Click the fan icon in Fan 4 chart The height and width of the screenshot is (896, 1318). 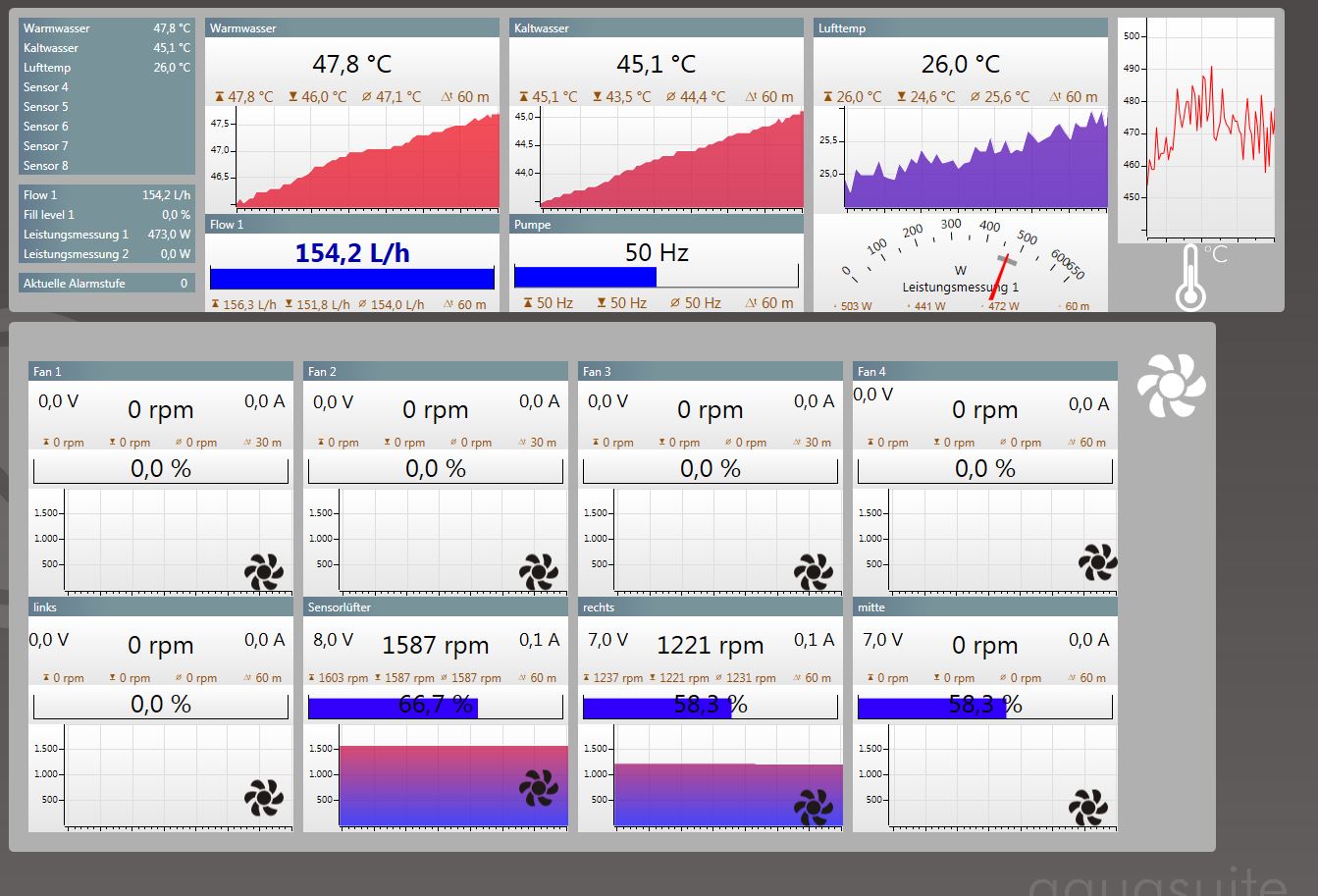[1097, 562]
